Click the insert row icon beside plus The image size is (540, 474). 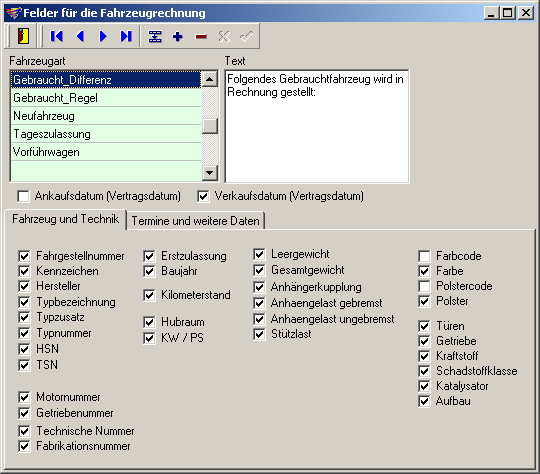(155, 36)
